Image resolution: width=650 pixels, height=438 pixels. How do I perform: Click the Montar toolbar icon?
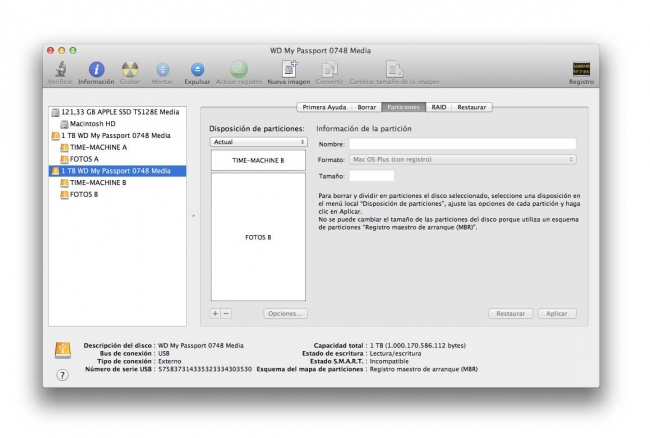(162, 69)
